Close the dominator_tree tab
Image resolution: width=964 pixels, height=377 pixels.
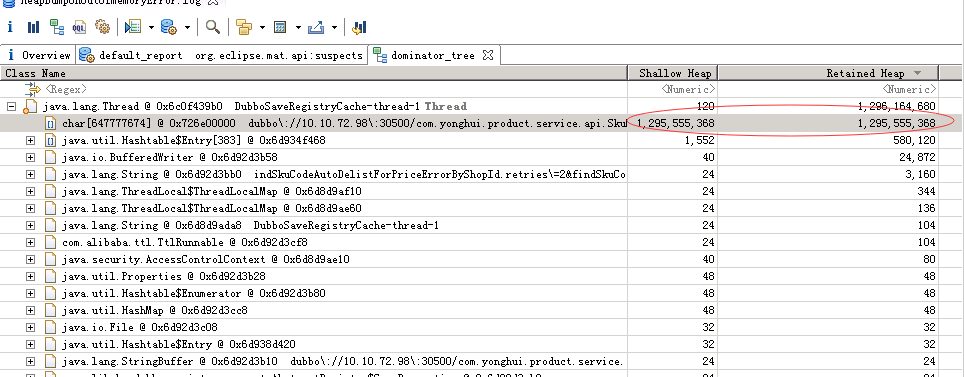(488, 55)
